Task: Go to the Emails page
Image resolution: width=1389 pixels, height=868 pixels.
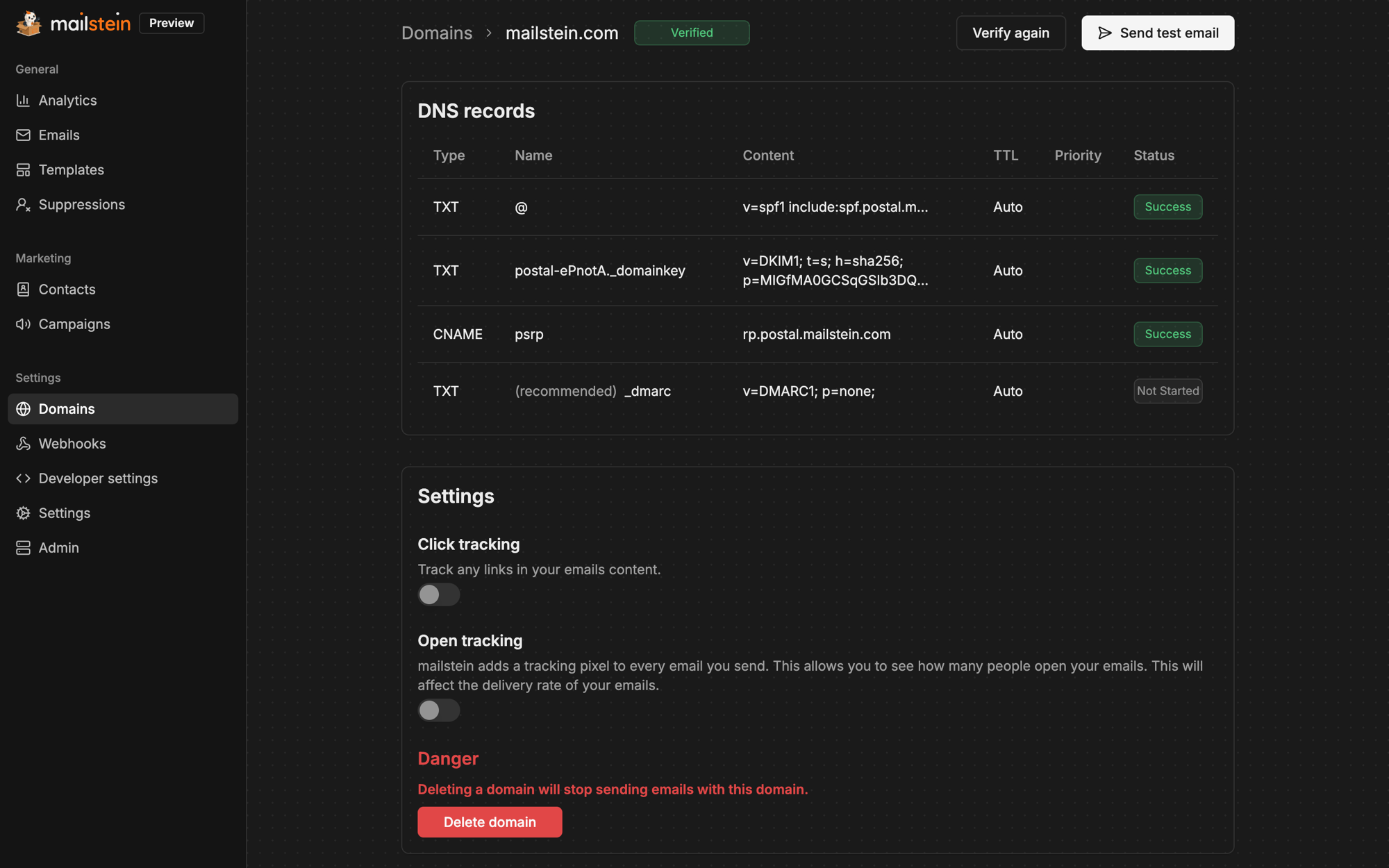Action: click(x=123, y=135)
